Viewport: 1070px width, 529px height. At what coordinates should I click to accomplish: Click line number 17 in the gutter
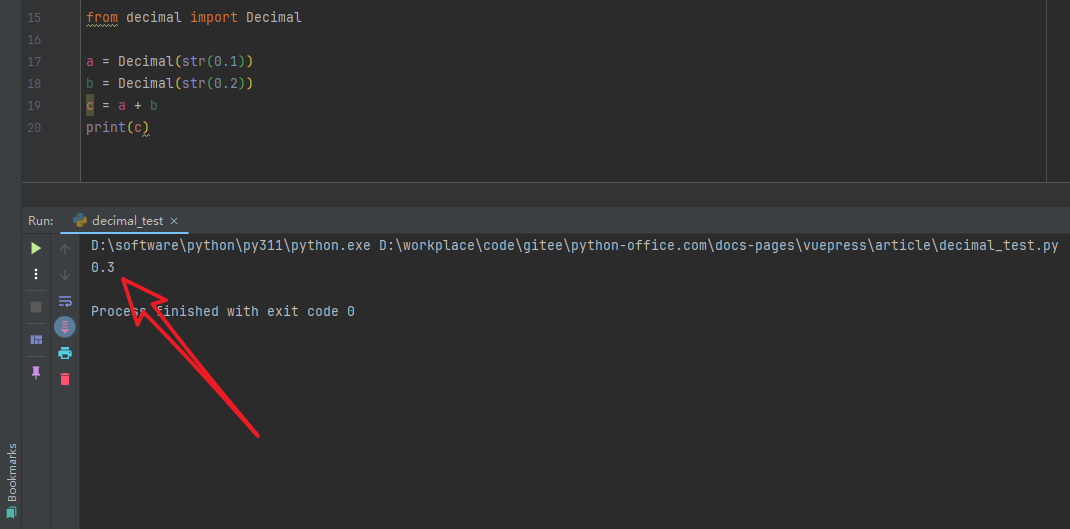(x=35, y=62)
